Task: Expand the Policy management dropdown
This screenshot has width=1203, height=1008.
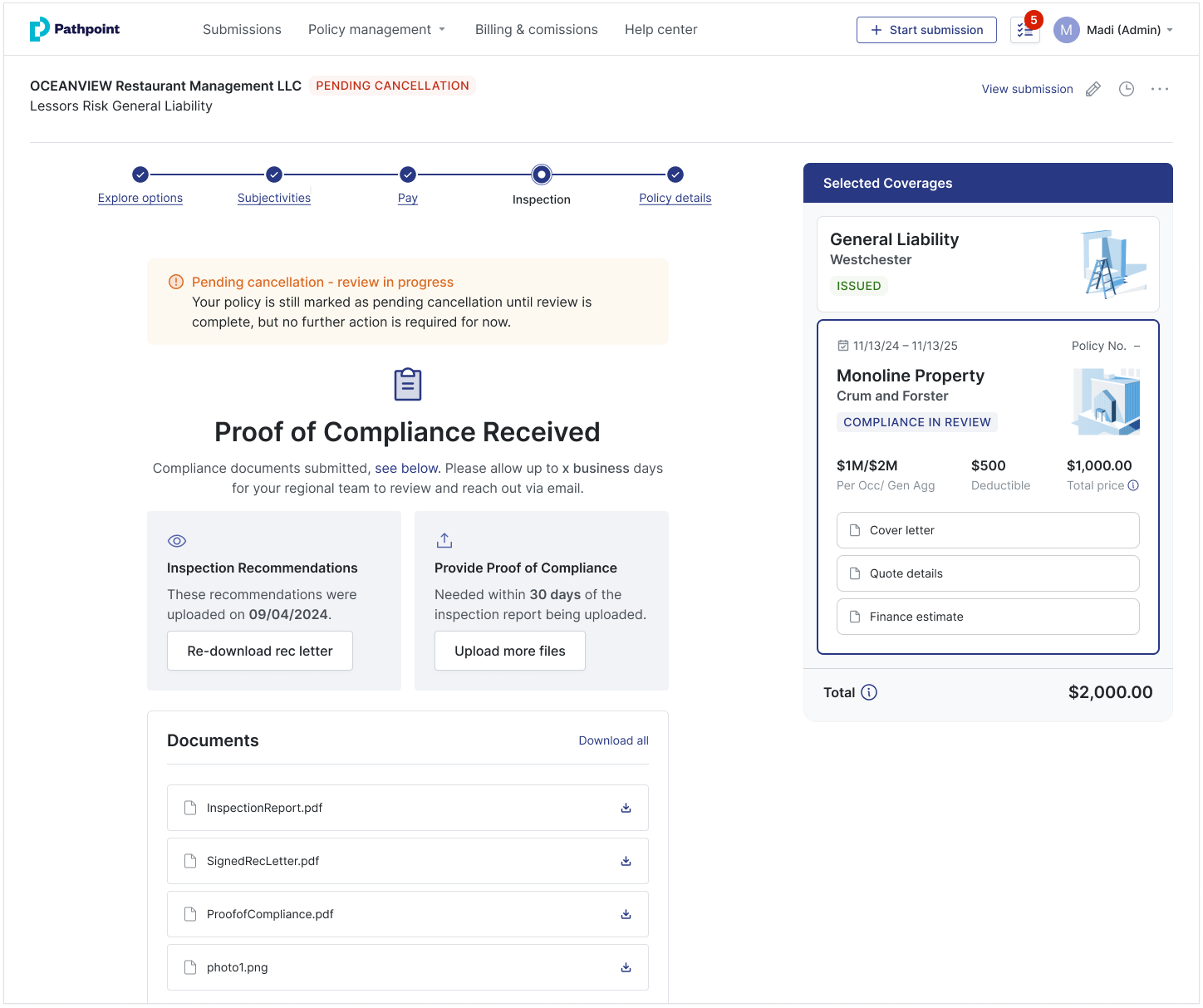Action: tap(377, 30)
